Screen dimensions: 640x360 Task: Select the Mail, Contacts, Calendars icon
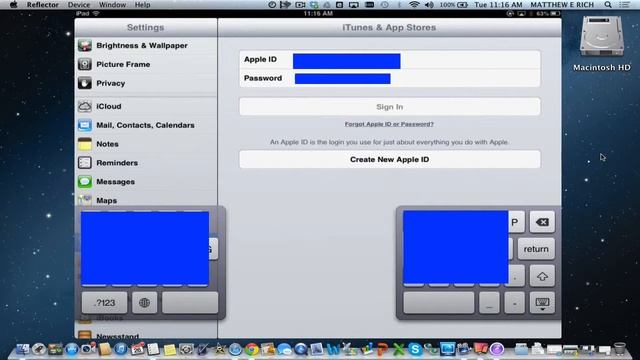pyautogui.click(x=85, y=125)
